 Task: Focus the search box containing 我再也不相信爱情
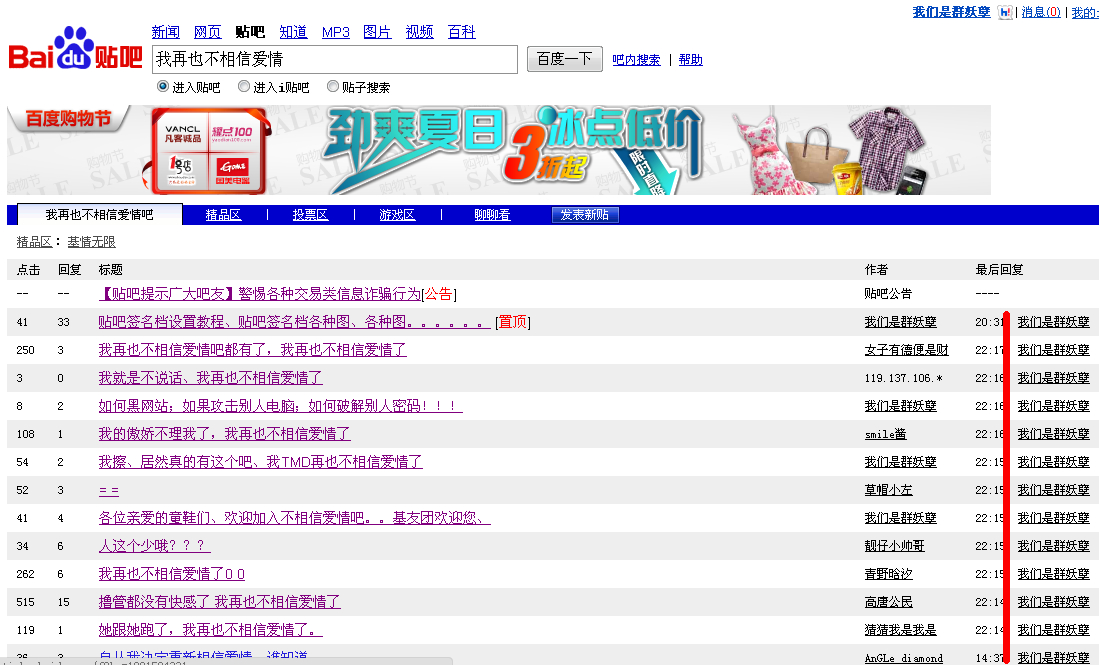pos(335,60)
